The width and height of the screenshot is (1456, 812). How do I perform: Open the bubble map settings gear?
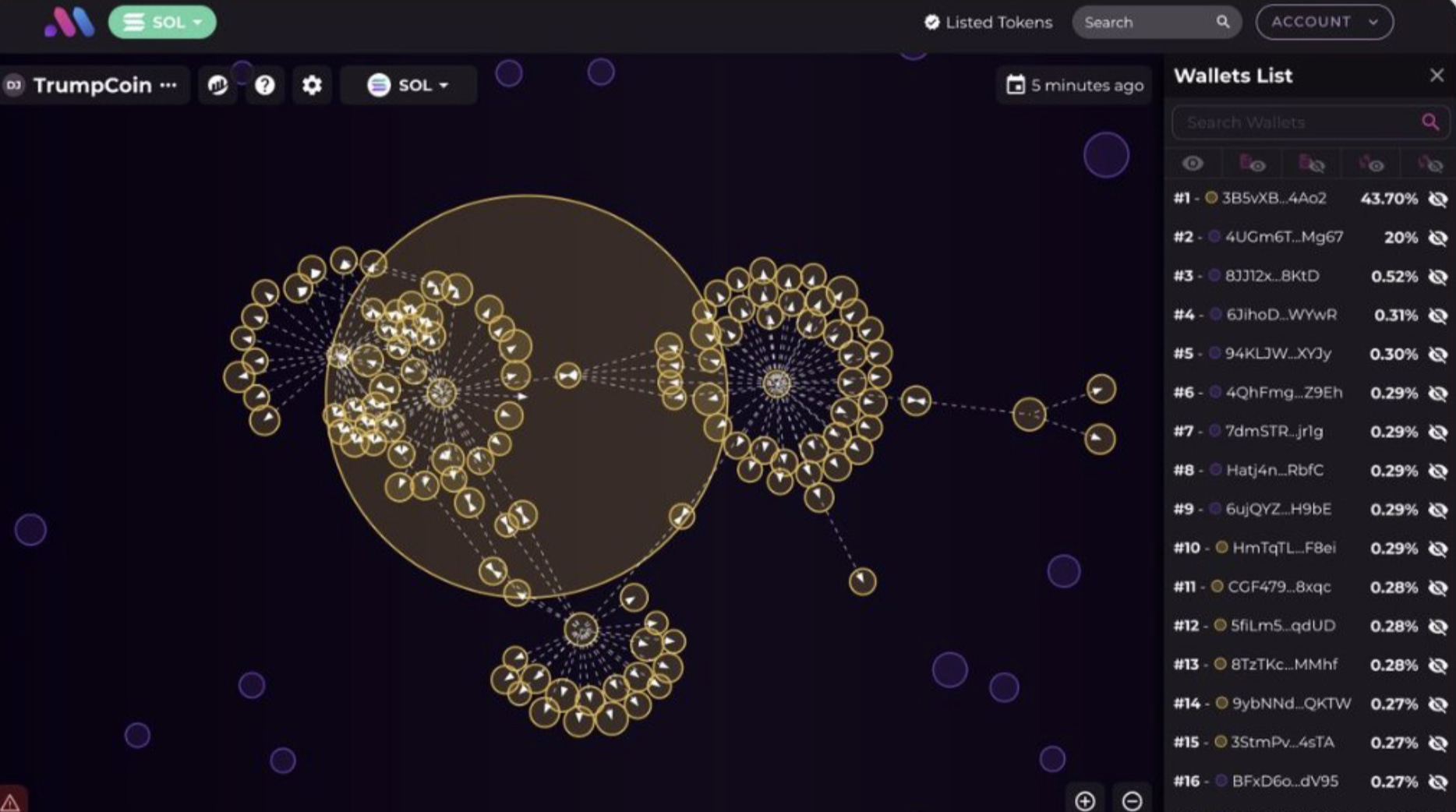(x=312, y=86)
